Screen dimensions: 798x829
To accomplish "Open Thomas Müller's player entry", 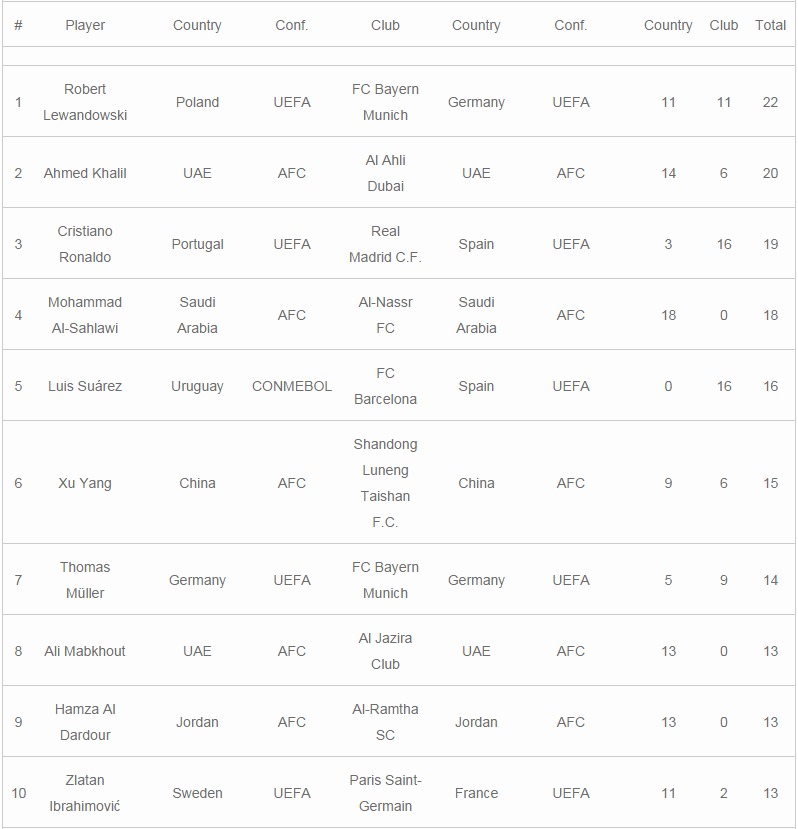I will click(85, 580).
